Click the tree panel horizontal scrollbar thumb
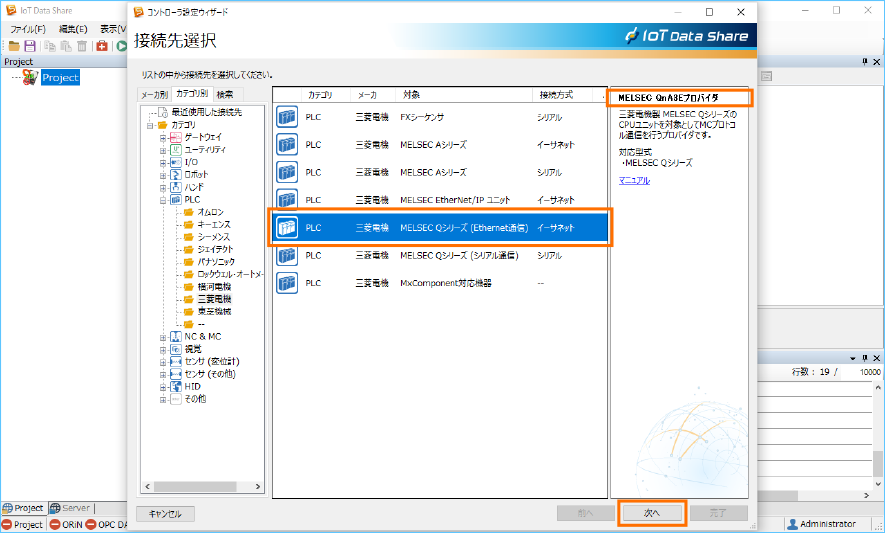The image size is (885, 533). (195, 486)
